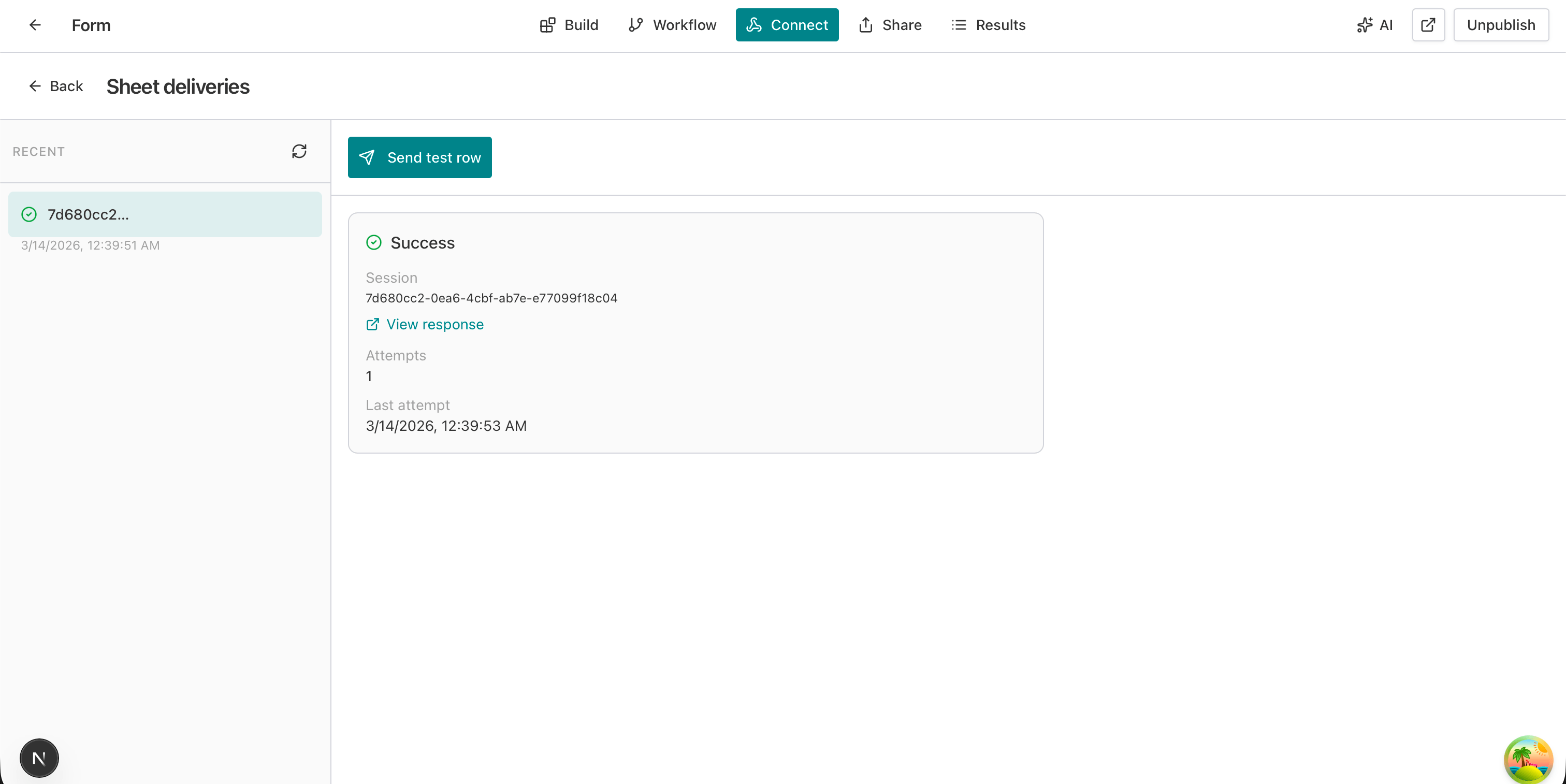
Task: Click green check icon beside 7d680cc2
Action: click(x=29, y=214)
